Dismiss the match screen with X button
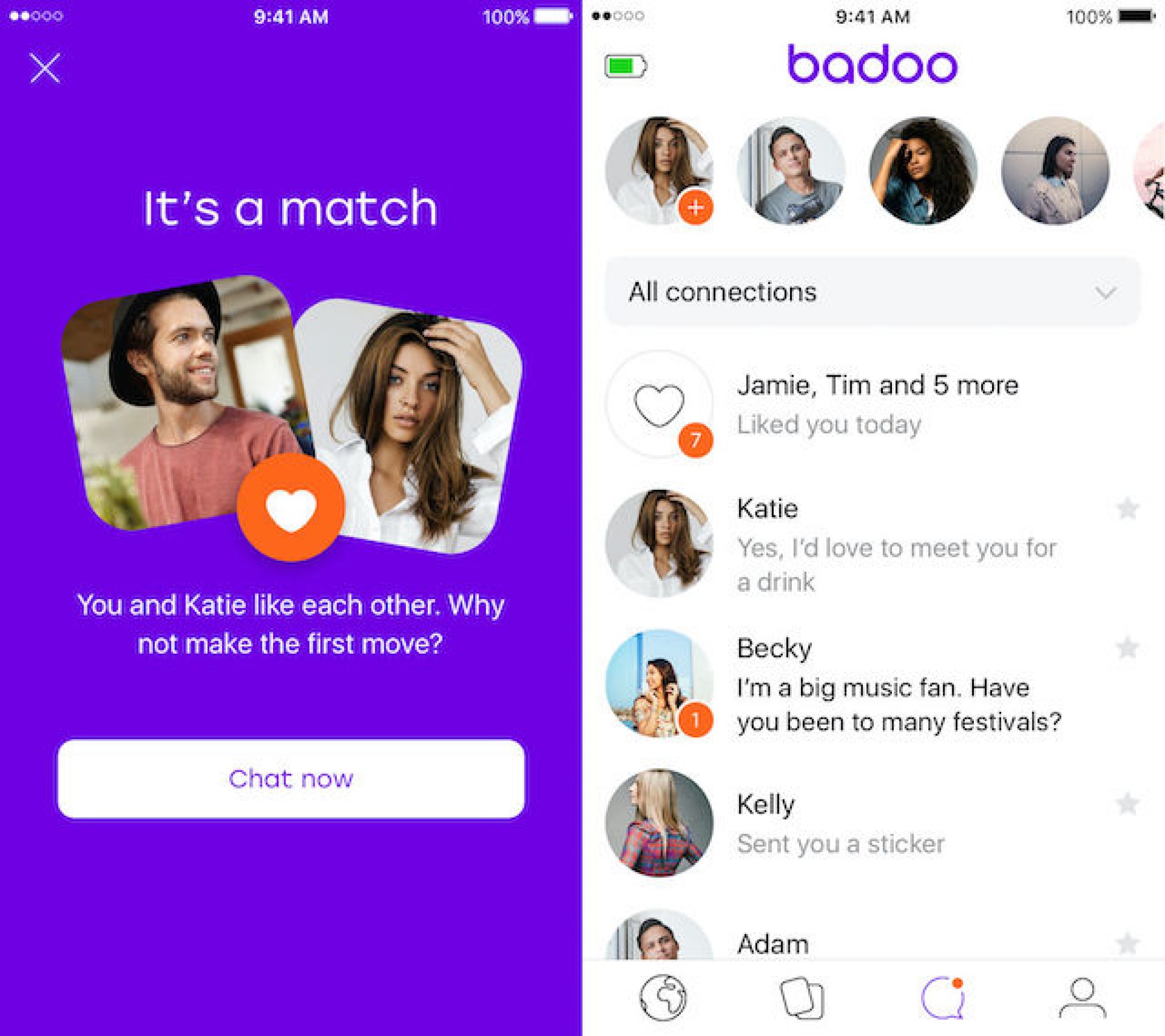 point(48,68)
